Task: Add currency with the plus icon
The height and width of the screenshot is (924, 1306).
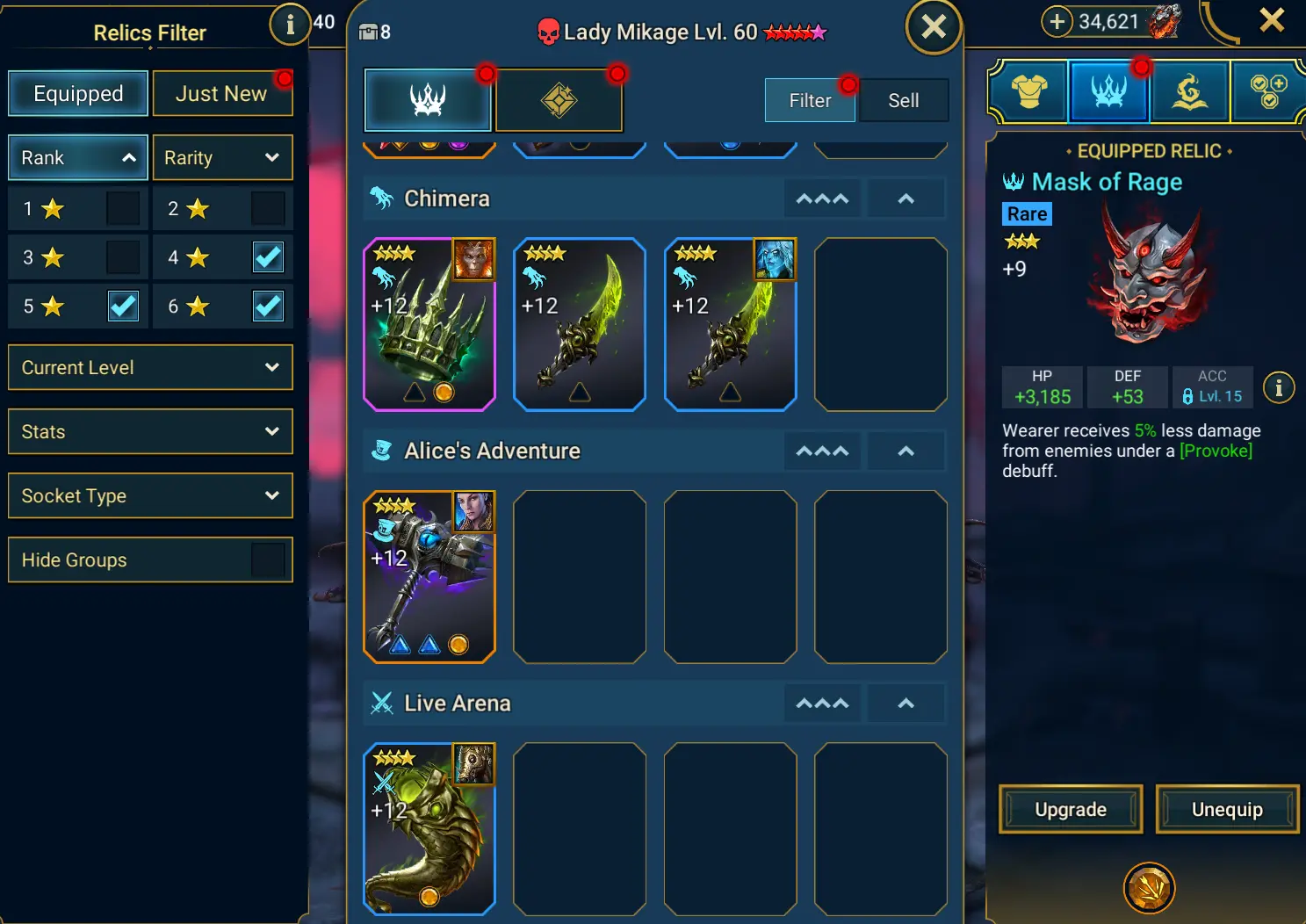Action: tap(1057, 21)
